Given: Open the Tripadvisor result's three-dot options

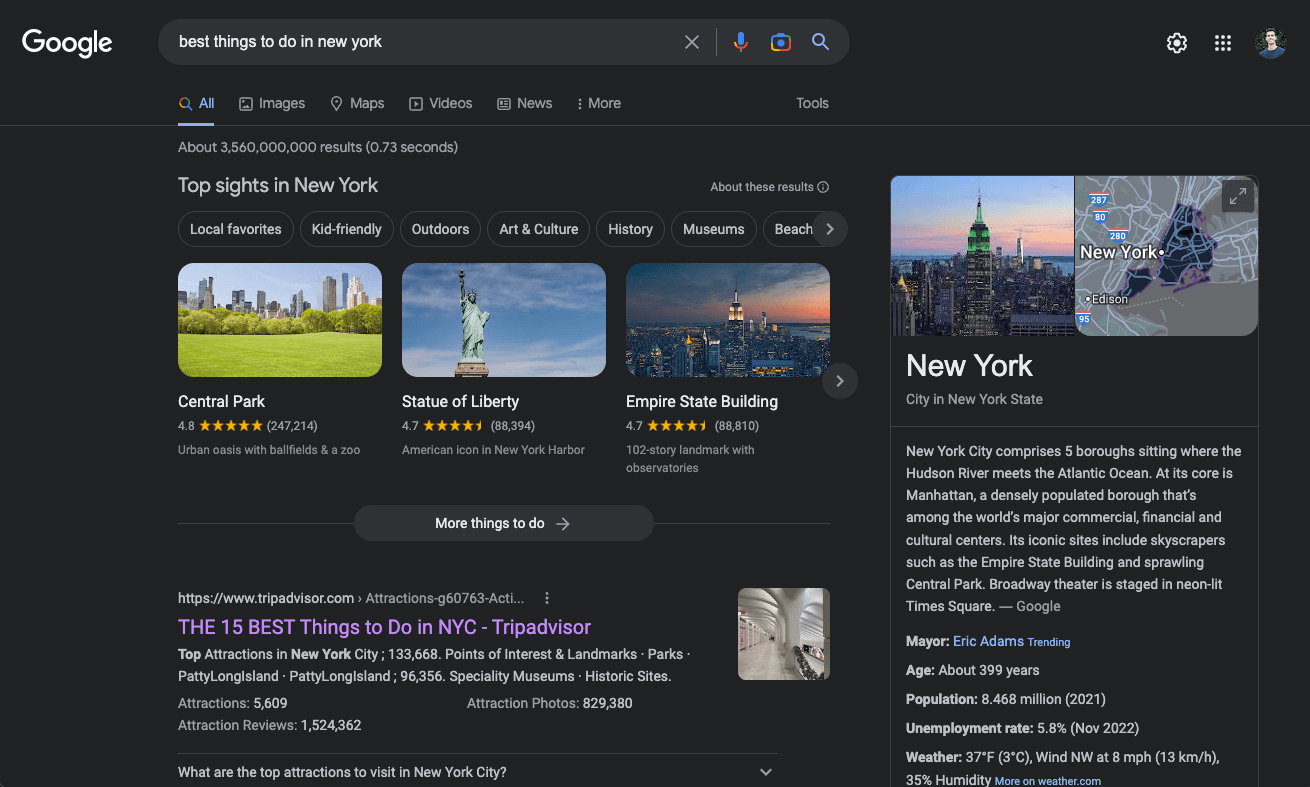Looking at the screenshot, I should (547, 598).
